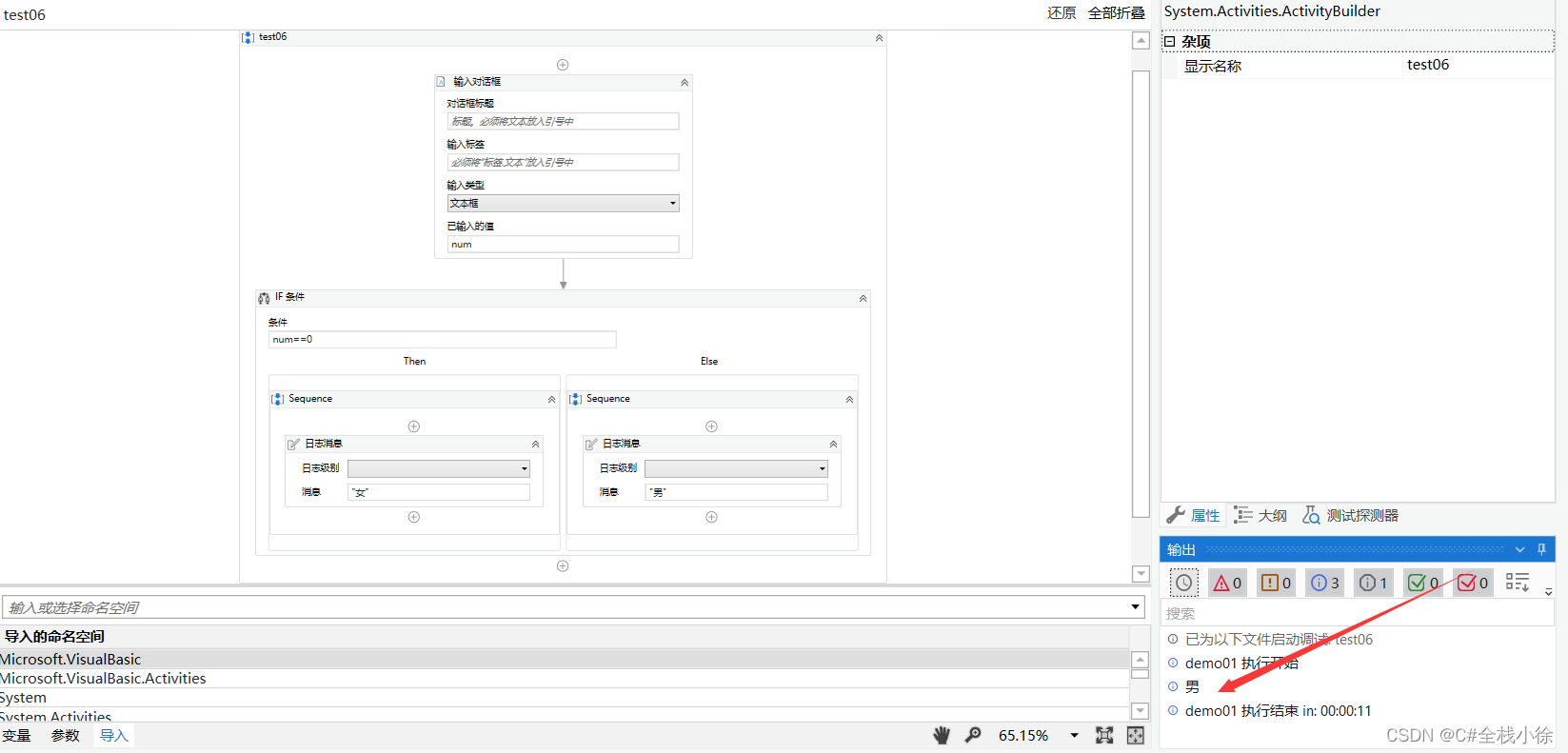Select output log entry 男
This screenshot has height=753, width=1568.
point(1193,686)
